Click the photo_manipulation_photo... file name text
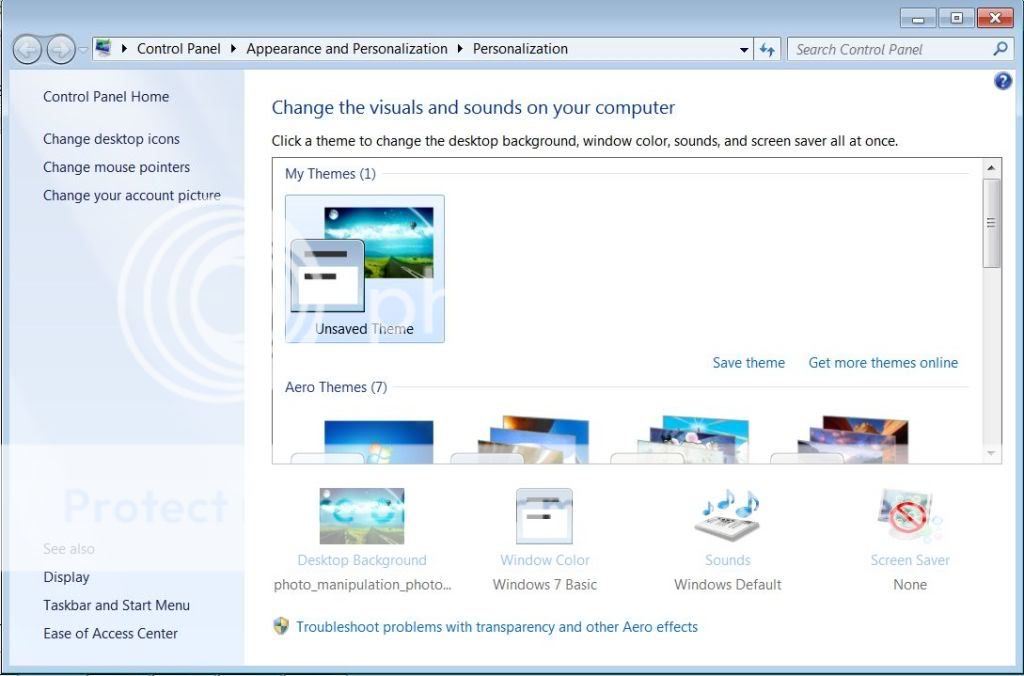 click(x=362, y=585)
